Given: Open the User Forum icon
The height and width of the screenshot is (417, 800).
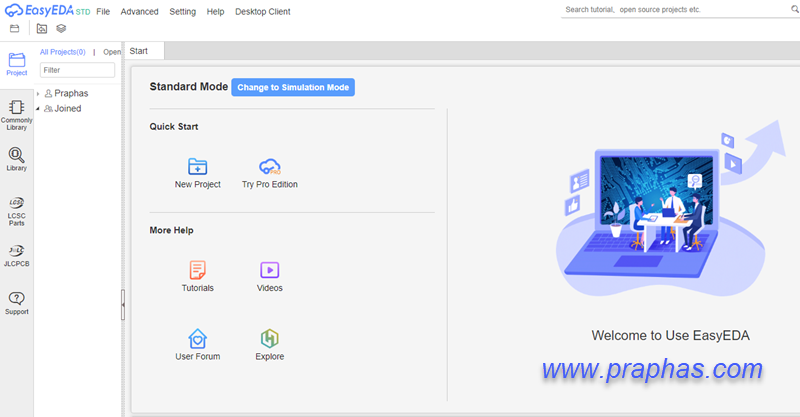Looking at the screenshot, I should click(197, 345).
